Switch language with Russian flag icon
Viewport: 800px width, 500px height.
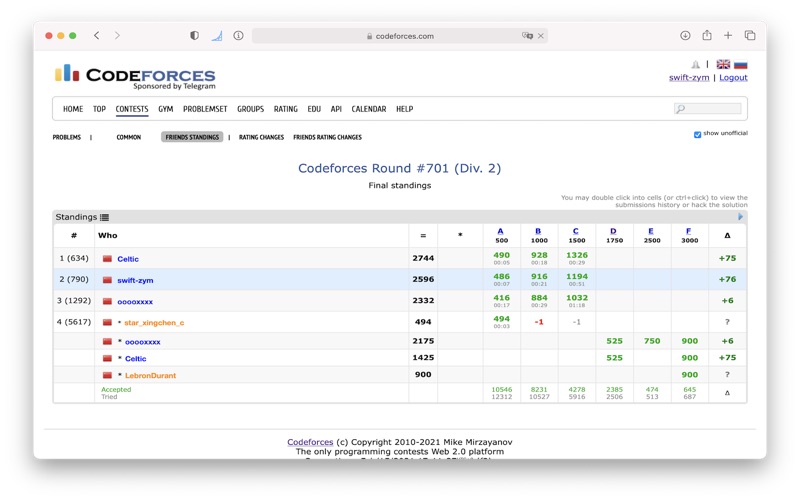[x=740, y=64]
